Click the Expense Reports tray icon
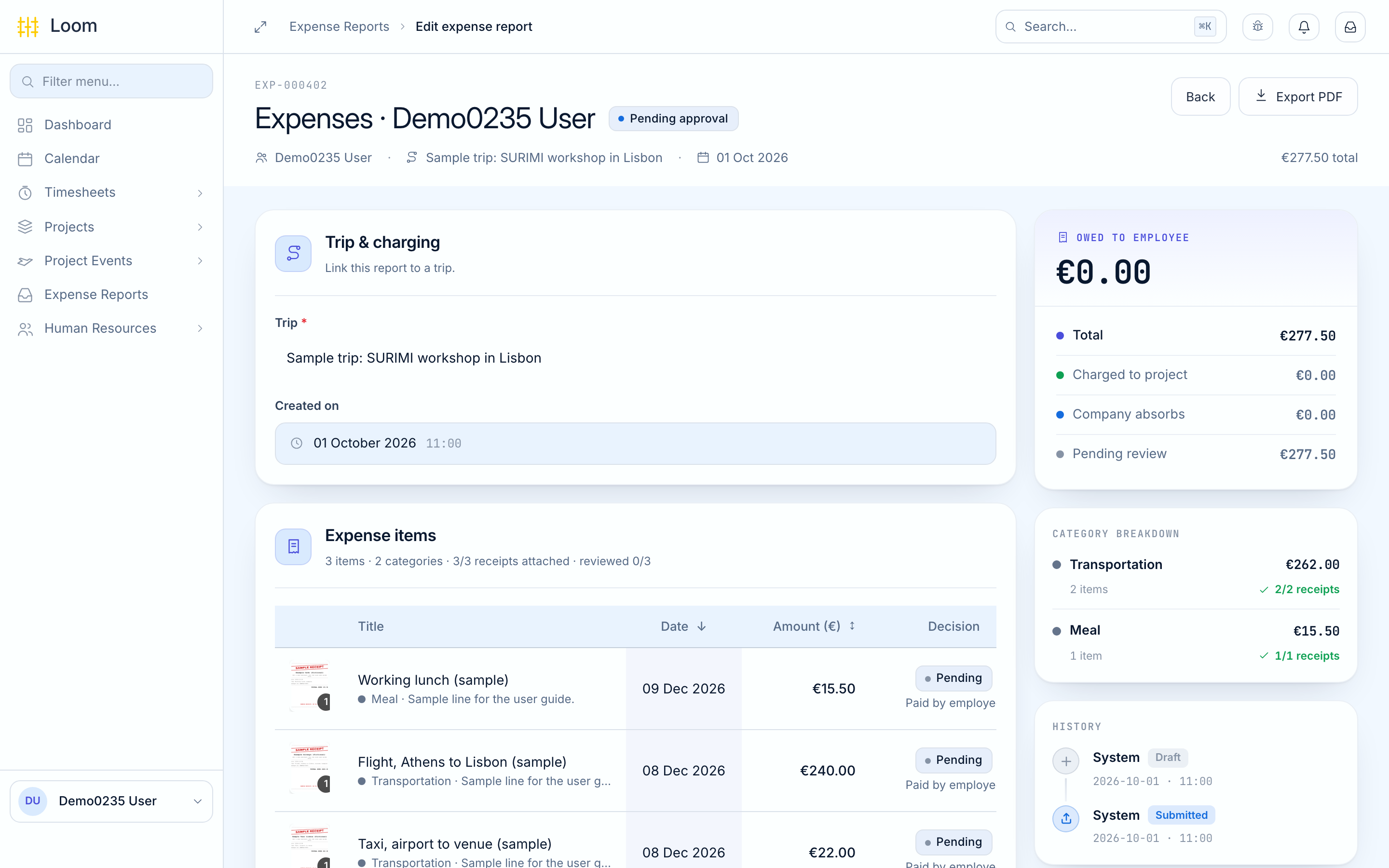Screen dimensions: 1389x868 tap(25, 295)
